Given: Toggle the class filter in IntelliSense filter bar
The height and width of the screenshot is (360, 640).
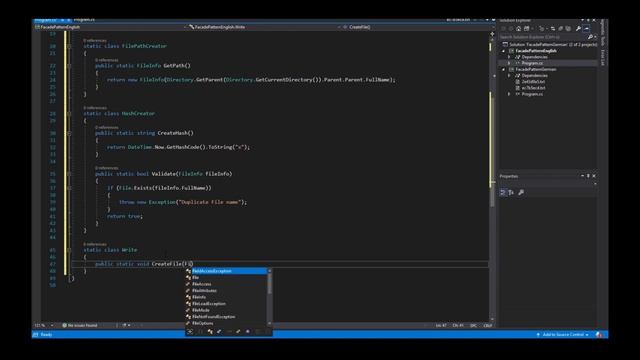Looking at the screenshot, I should (210, 332).
